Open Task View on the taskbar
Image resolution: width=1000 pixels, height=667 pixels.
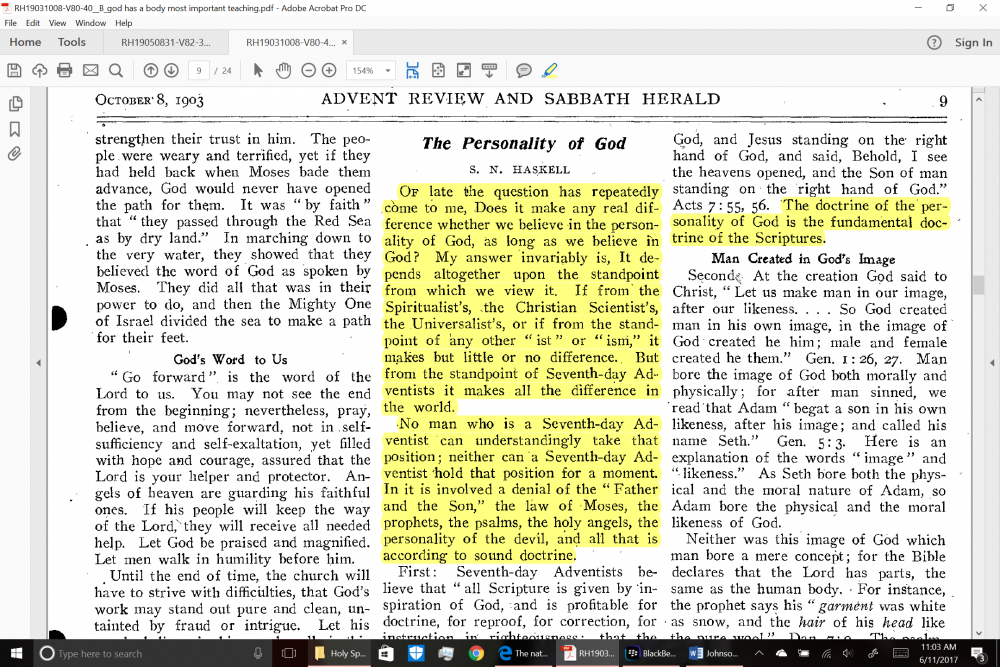(x=289, y=653)
